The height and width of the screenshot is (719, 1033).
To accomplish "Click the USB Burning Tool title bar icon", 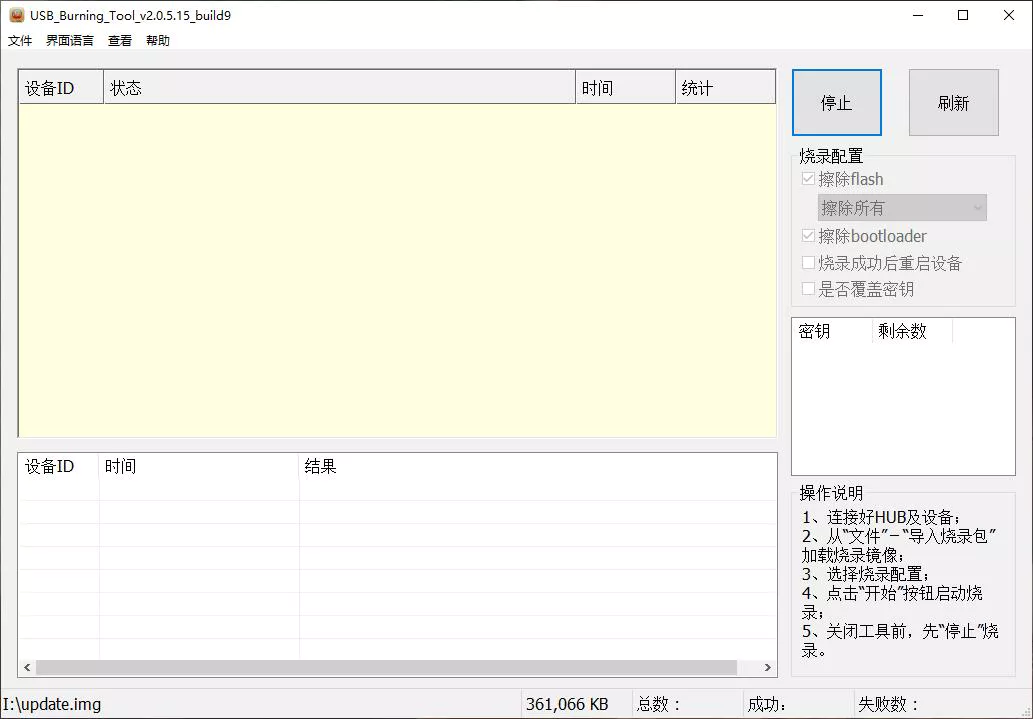I will [x=16, y=15].
